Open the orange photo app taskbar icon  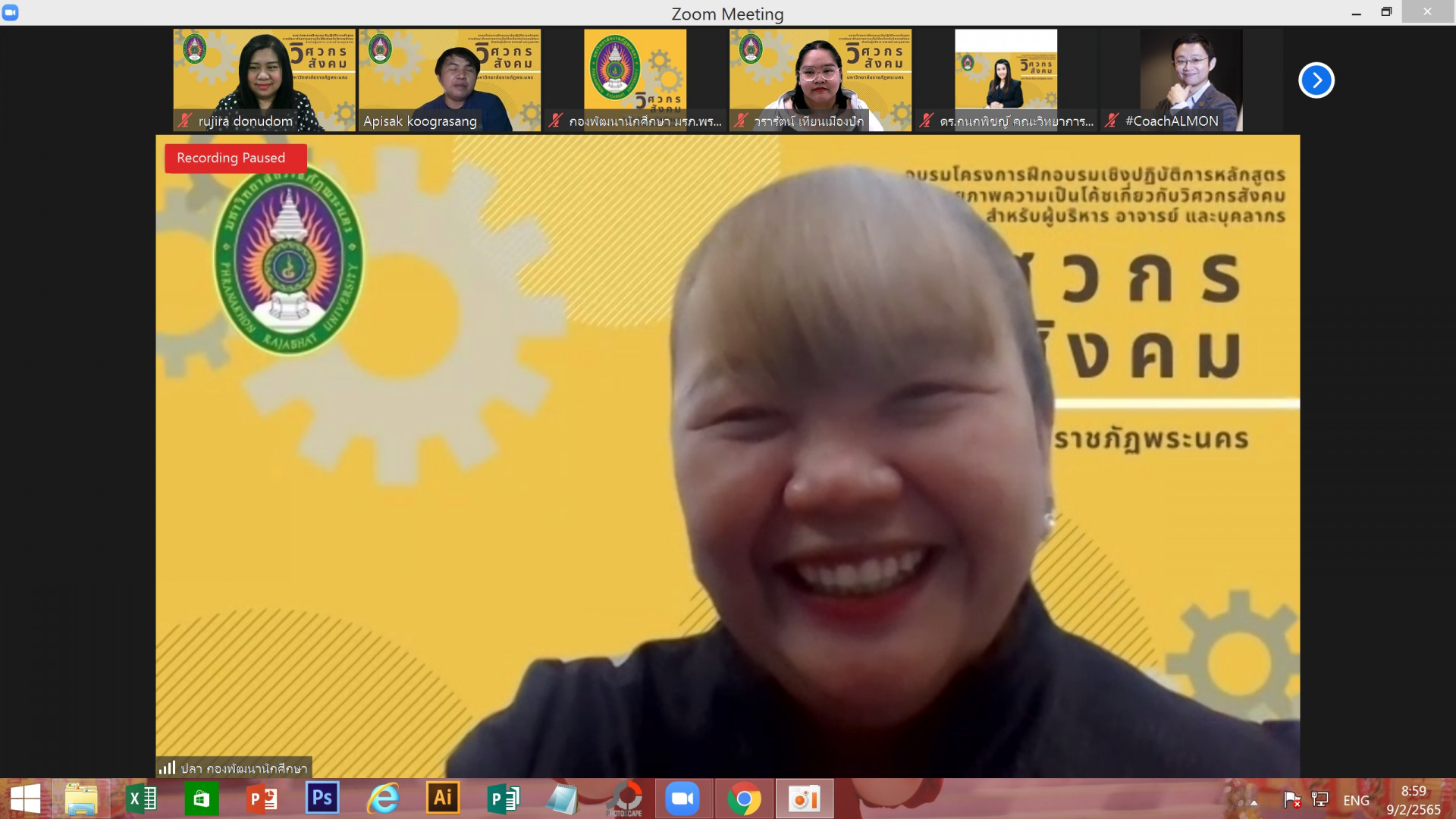coord(804,799)
